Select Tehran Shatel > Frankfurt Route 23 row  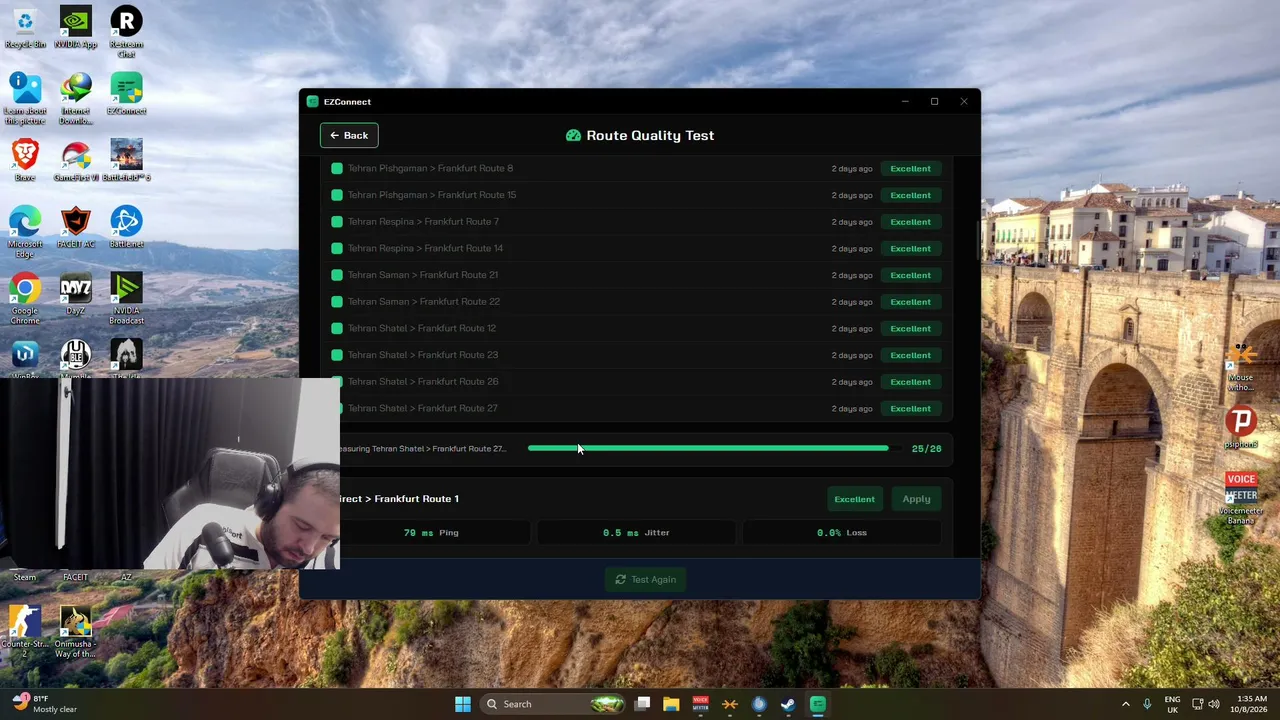635,355
